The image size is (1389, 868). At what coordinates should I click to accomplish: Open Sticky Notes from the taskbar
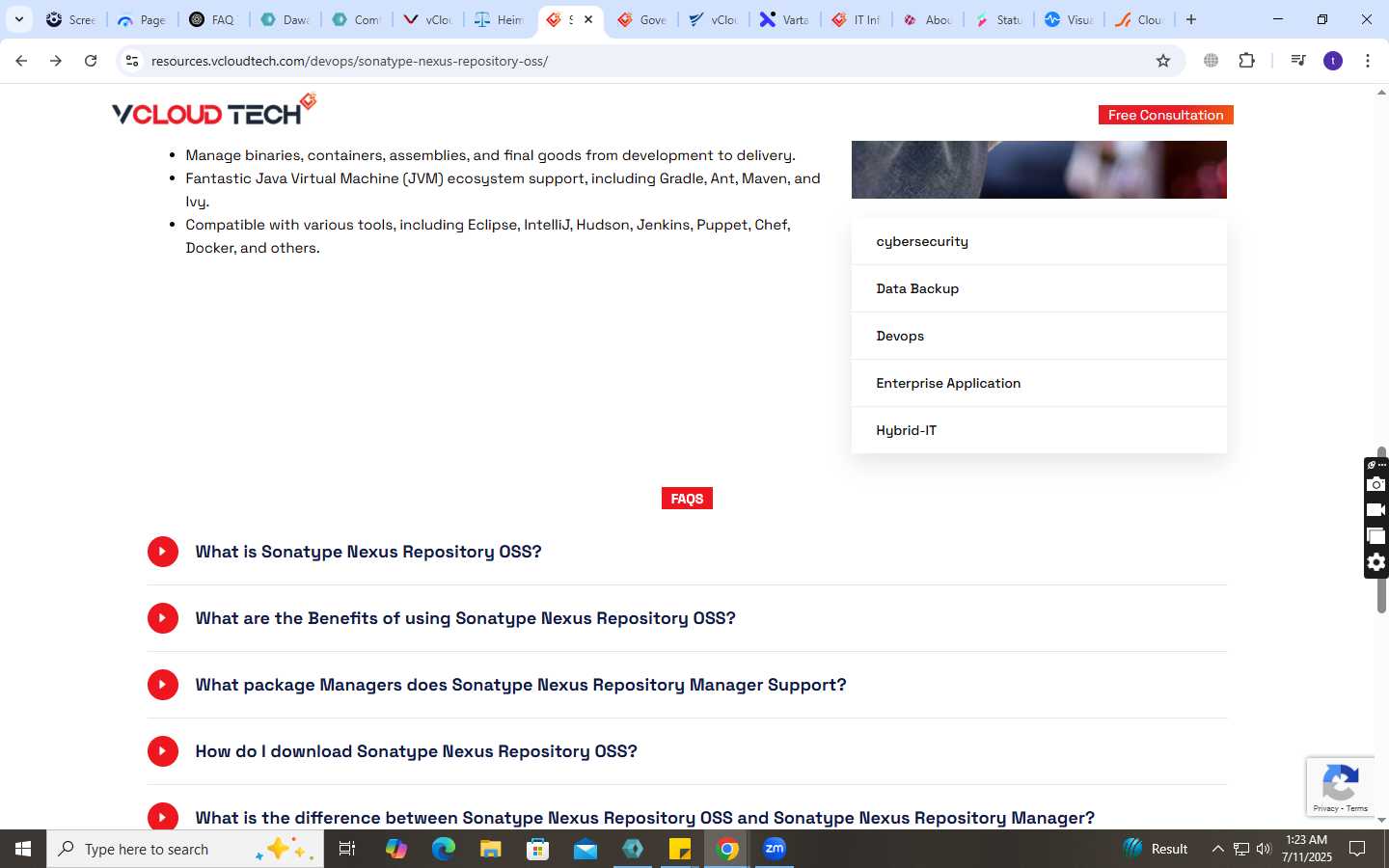680,849
